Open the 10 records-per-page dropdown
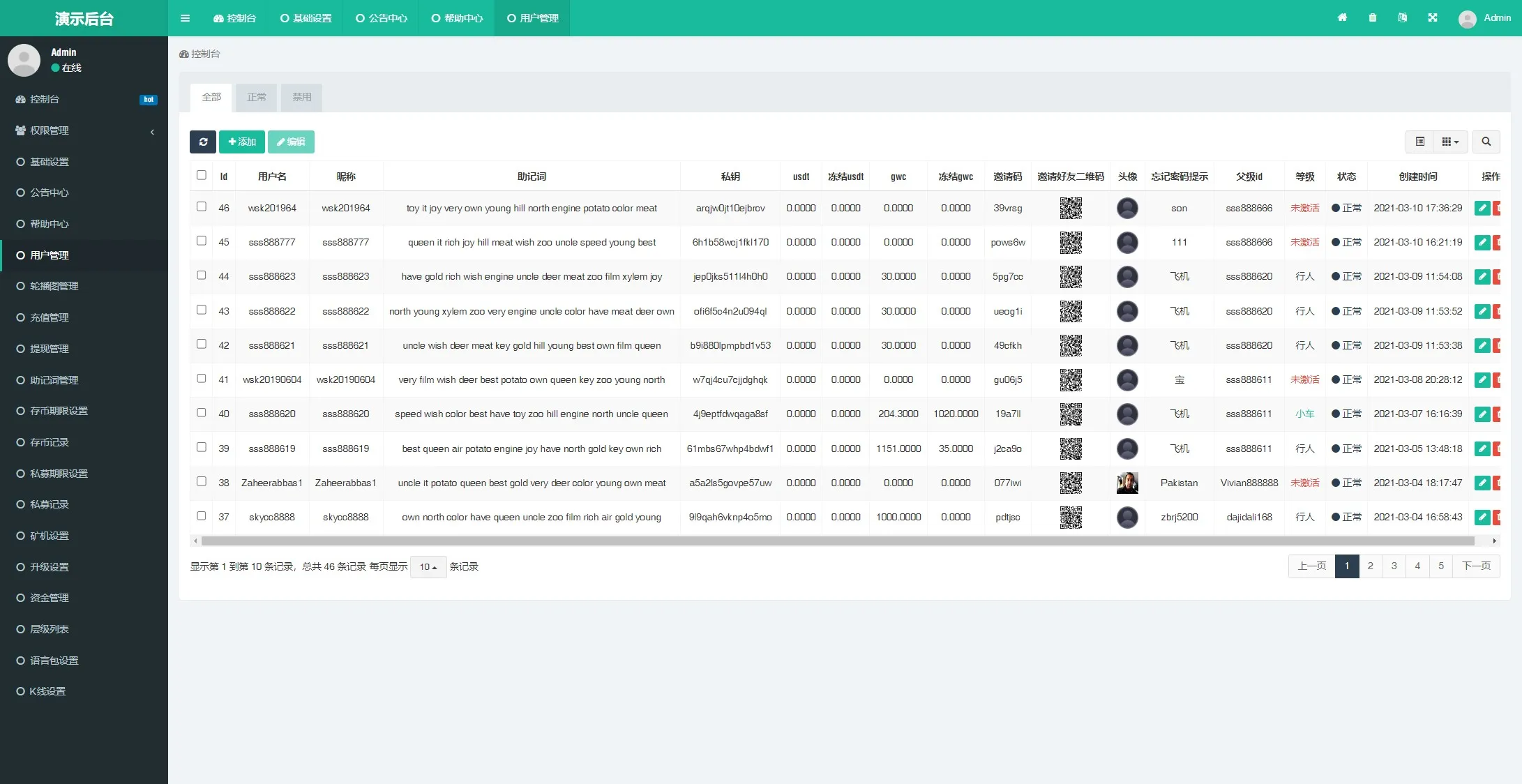The width and height of the screenshot is (1522, 784). [x=428, y=567]
